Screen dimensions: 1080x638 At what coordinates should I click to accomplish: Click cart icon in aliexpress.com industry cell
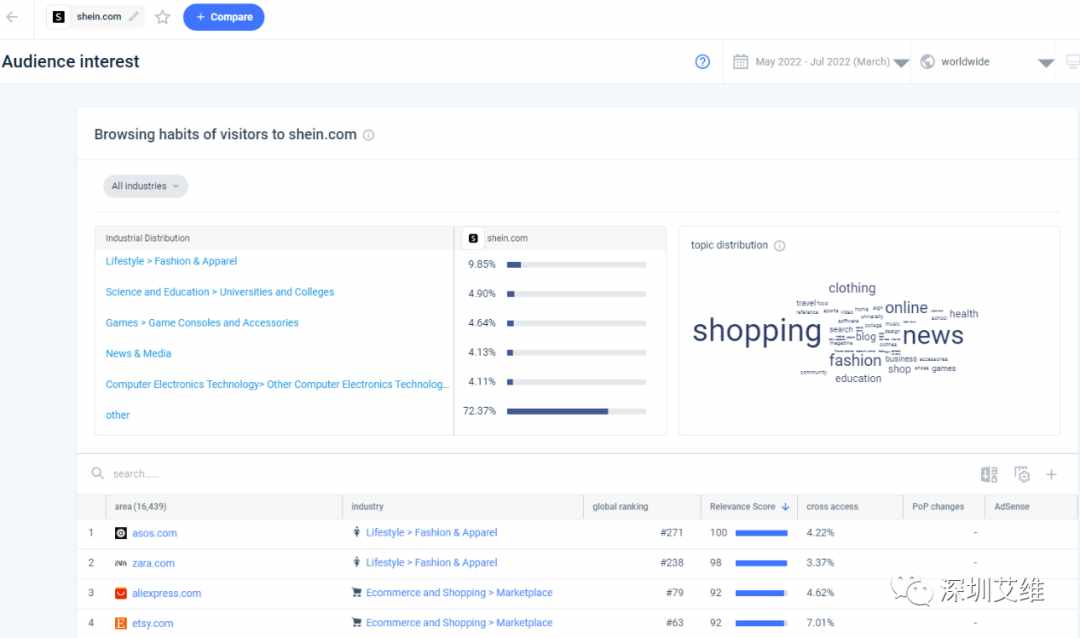coord(356,592)
